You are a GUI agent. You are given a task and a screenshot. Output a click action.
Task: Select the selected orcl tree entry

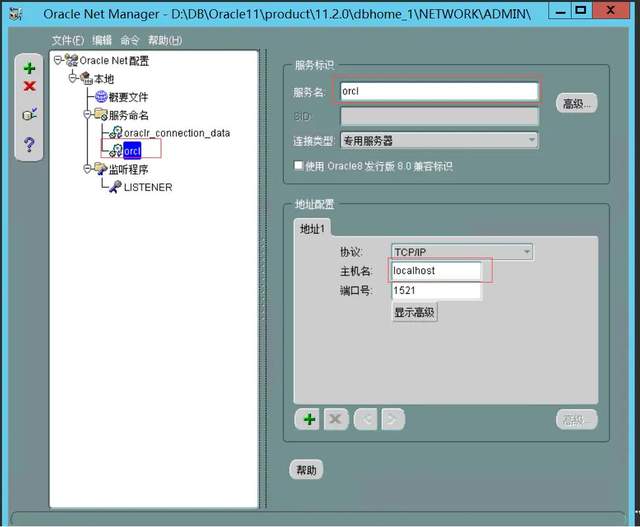(132, 151)
